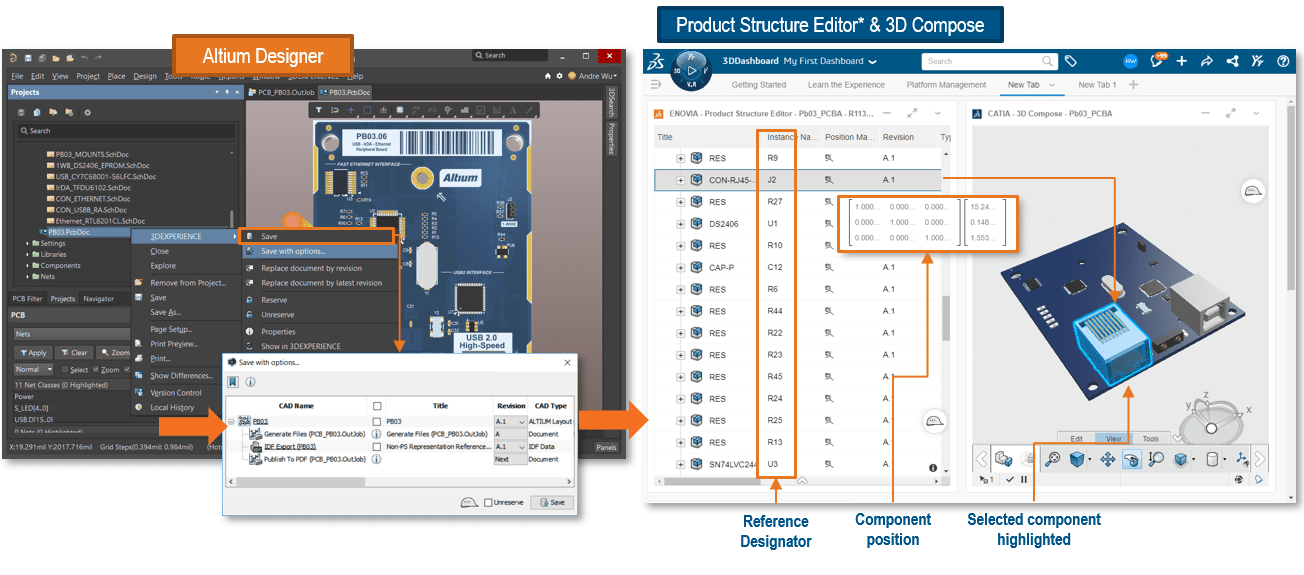
Task: Click the Panels button in Altium status bar
Action: 606,447
